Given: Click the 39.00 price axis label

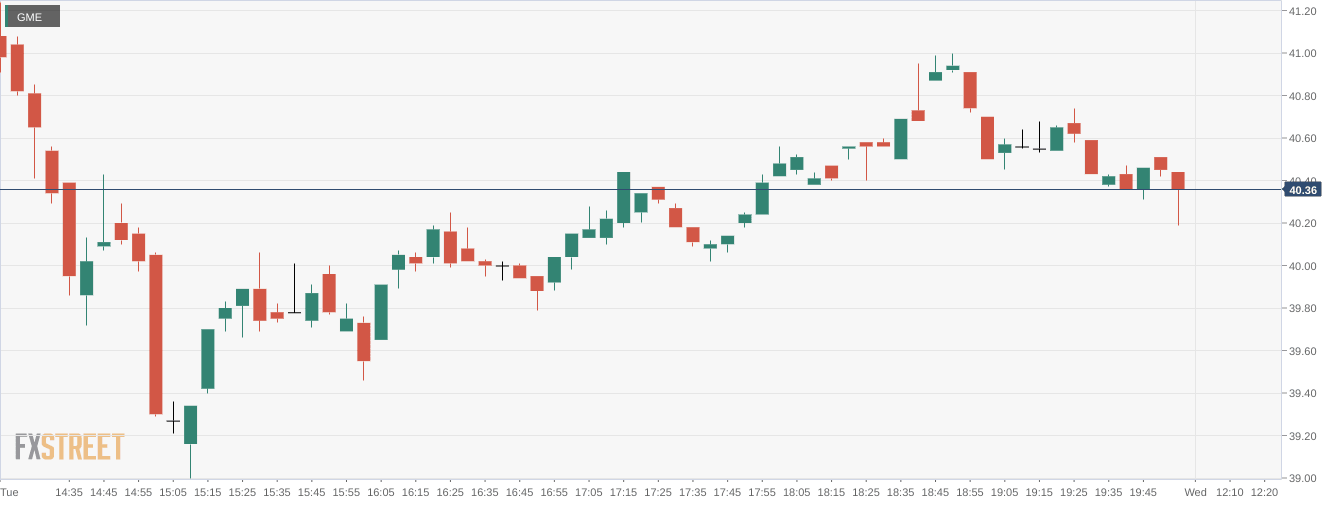Looking at the screenshot, I should 1302,478.
